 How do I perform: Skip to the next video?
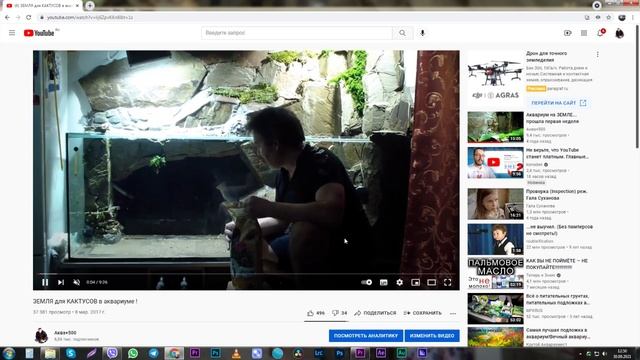click(60, 282)
